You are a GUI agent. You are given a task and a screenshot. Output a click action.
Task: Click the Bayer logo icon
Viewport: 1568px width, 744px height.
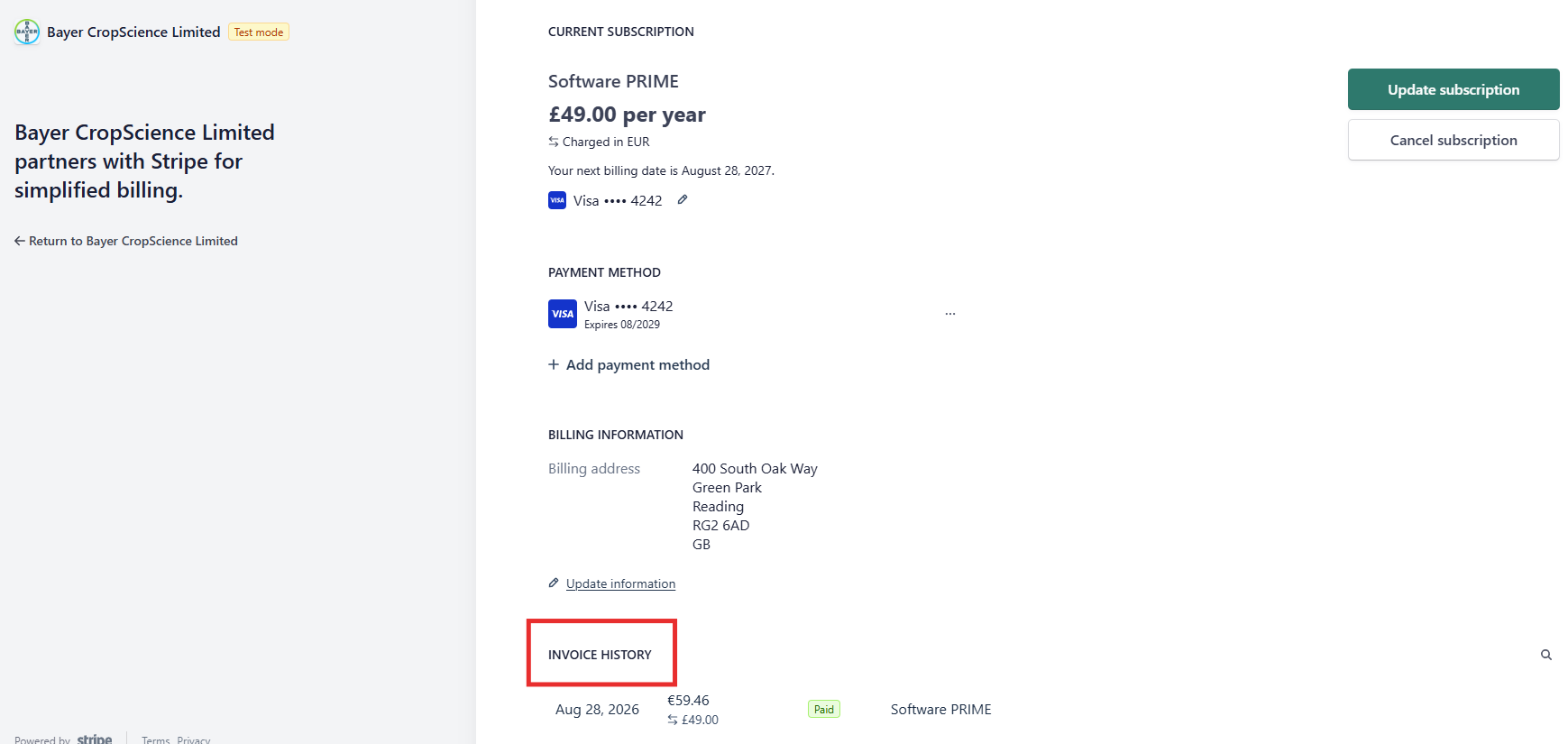coord(27,32)
